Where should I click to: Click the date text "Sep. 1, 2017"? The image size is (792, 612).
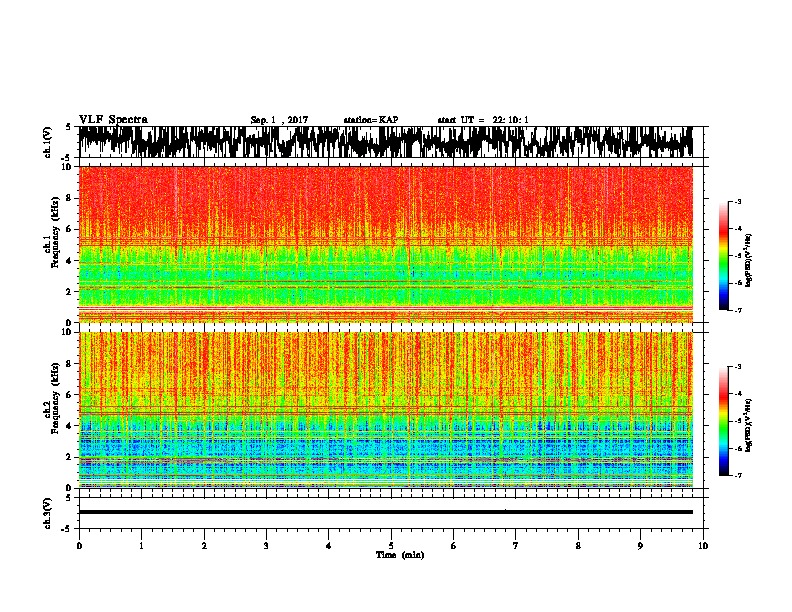279,120
